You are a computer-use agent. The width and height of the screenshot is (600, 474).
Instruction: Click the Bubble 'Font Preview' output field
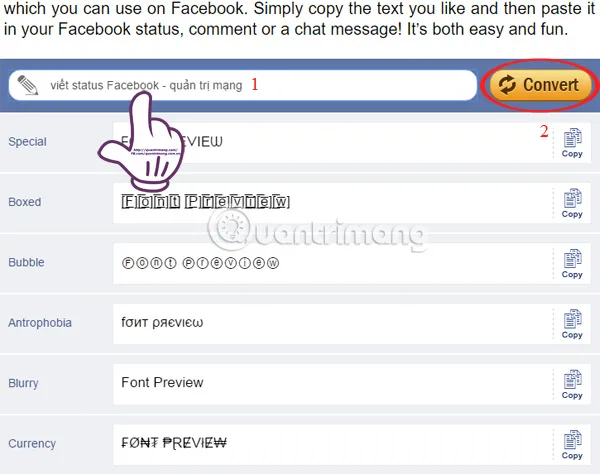point(333,264)
